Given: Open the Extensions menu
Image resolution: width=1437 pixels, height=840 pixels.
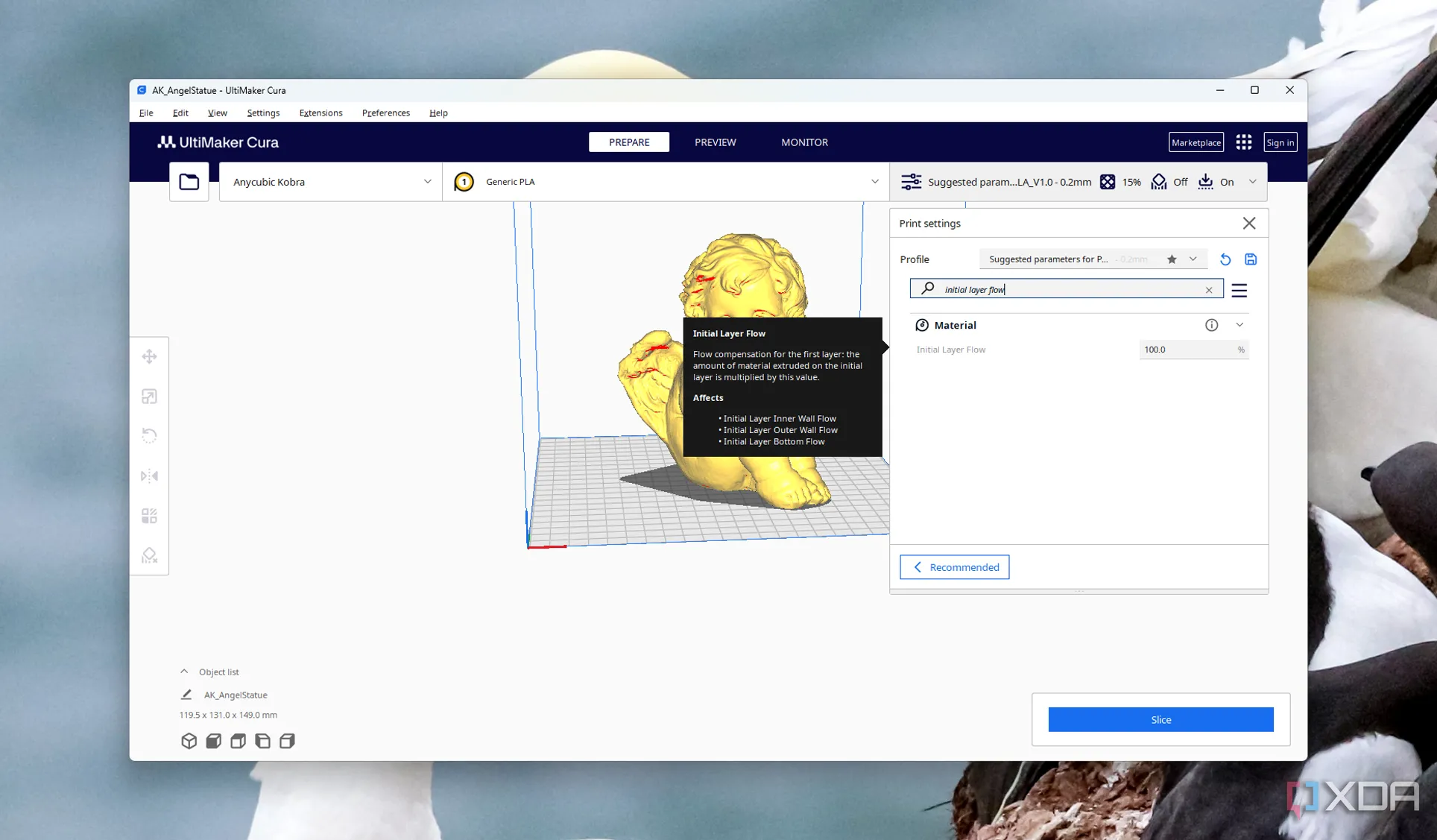Looking at the screenshot, I should [320, 113].
